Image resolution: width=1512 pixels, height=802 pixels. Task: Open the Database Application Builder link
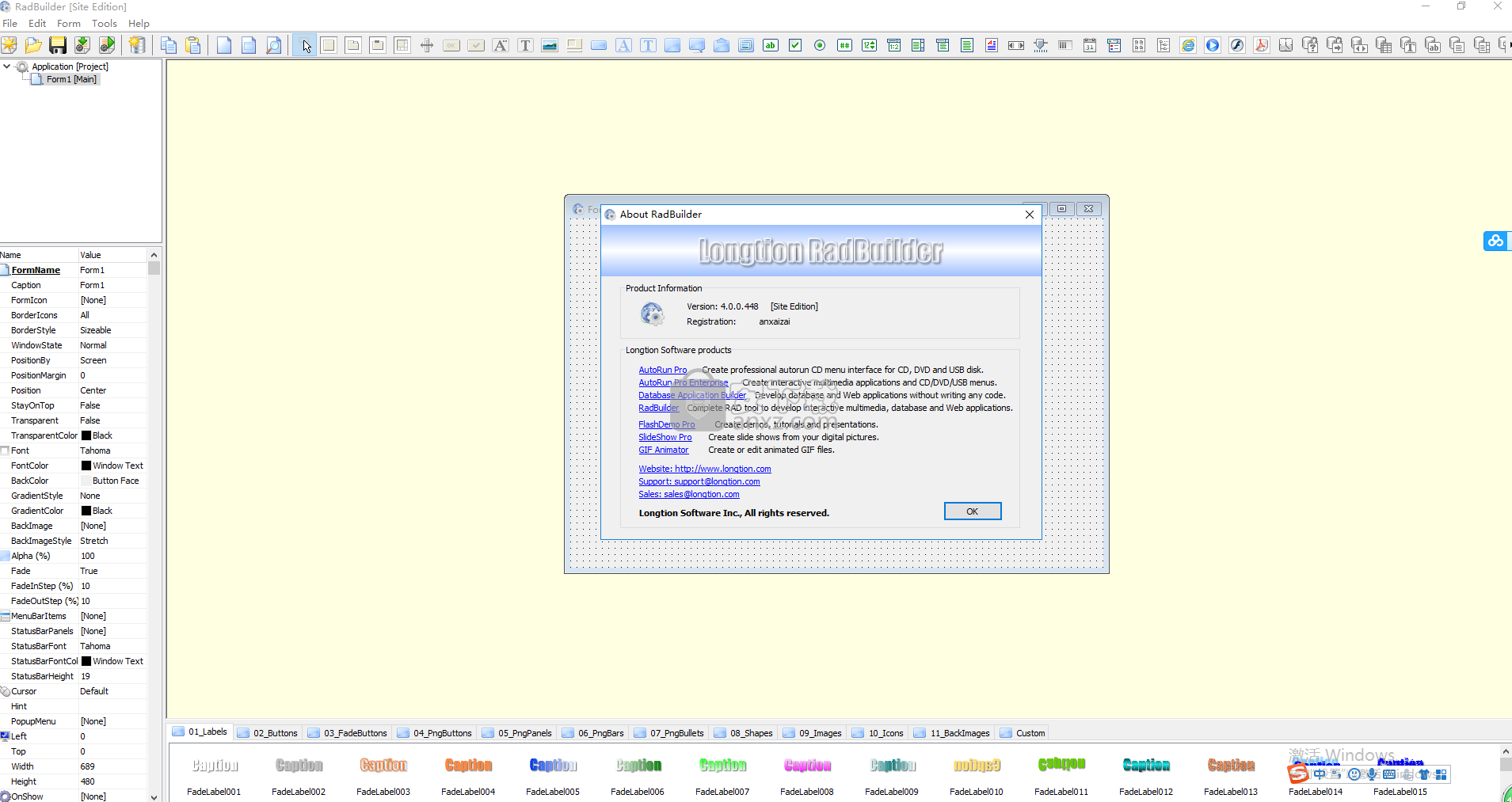pos(692,395)
